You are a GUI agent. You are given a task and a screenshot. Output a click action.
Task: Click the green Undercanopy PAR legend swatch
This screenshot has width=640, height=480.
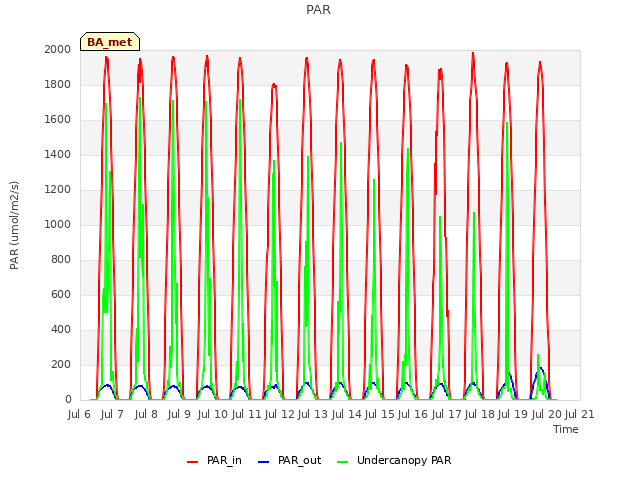tap(343, 461)
